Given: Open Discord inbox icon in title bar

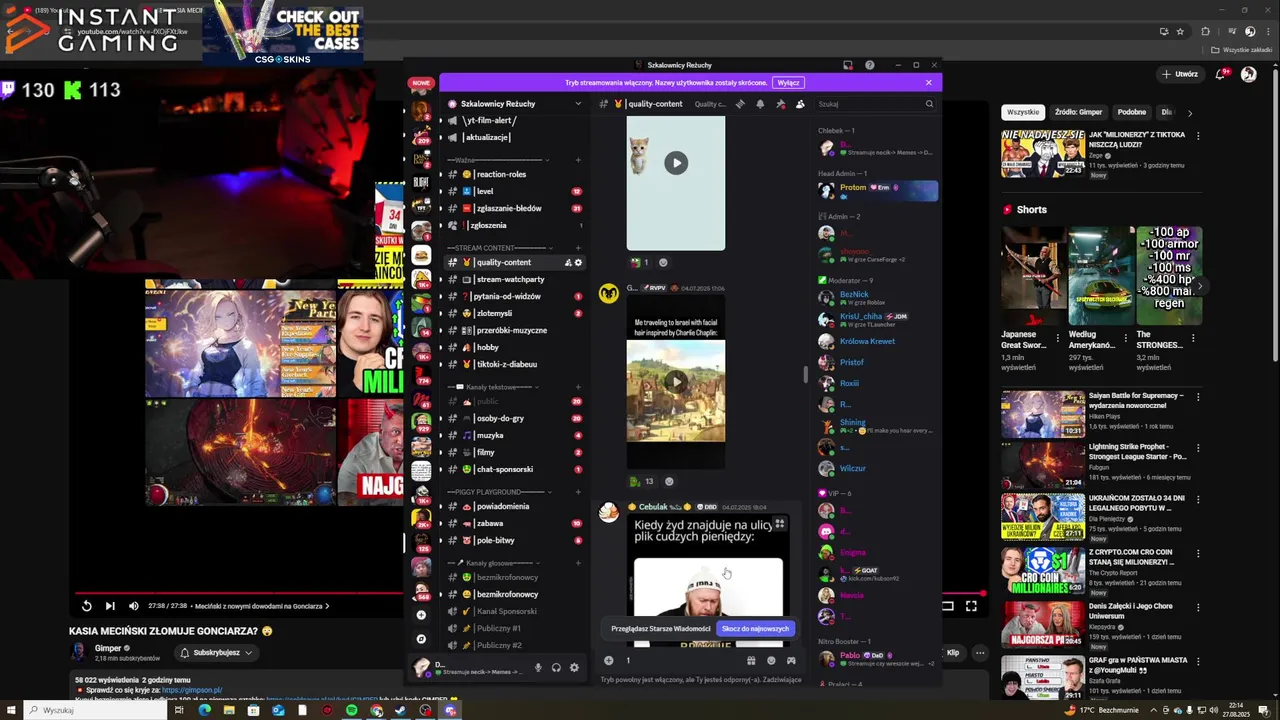Looking at the screenshot, I should (x=848, y=65).
